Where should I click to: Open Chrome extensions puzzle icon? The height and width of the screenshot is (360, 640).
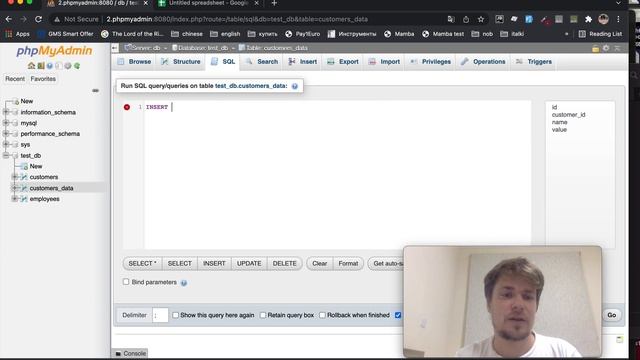[588, 19]
